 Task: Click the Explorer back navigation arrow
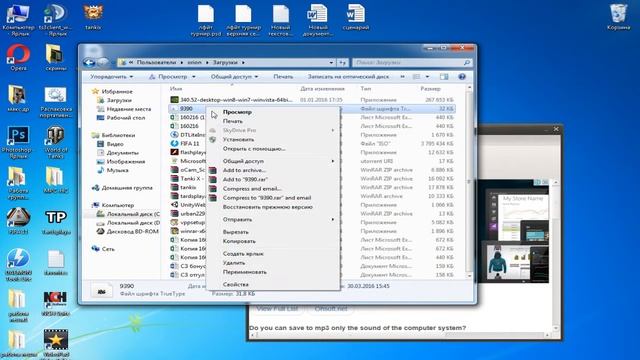click(x=89, y=62)
